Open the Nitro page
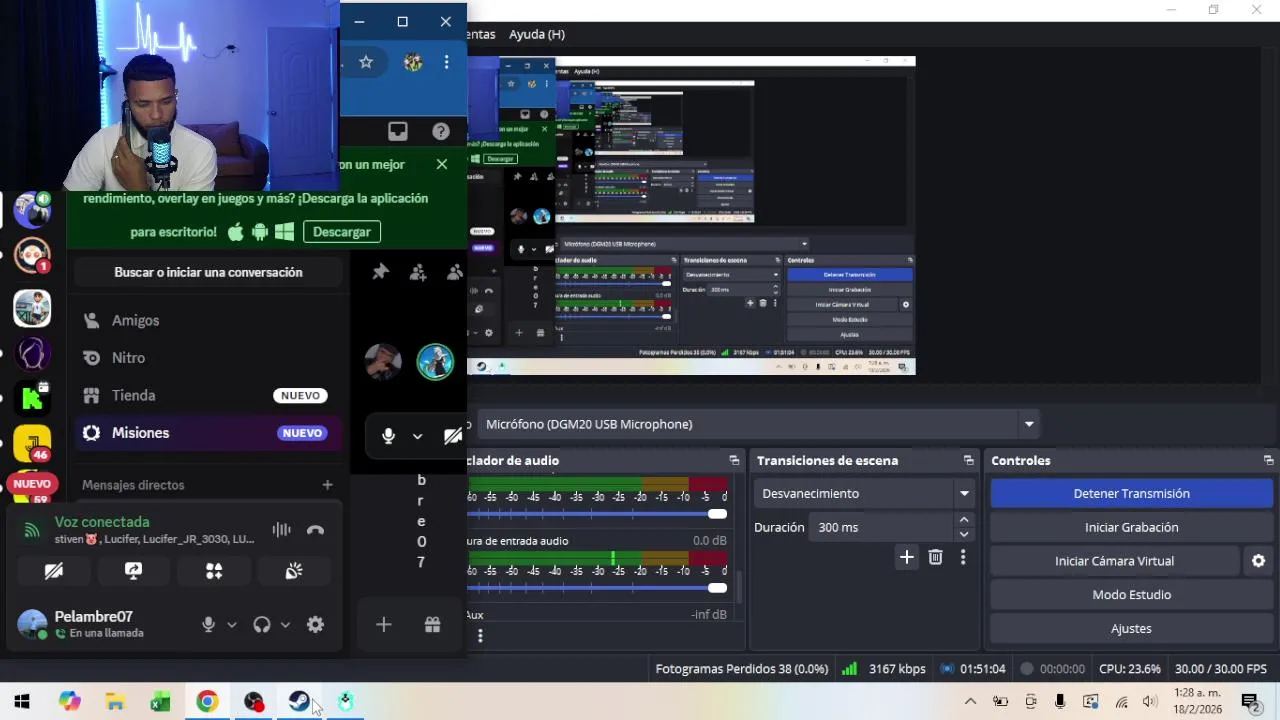This screenshot has height=720, width=1280. (x=208, y=357)
